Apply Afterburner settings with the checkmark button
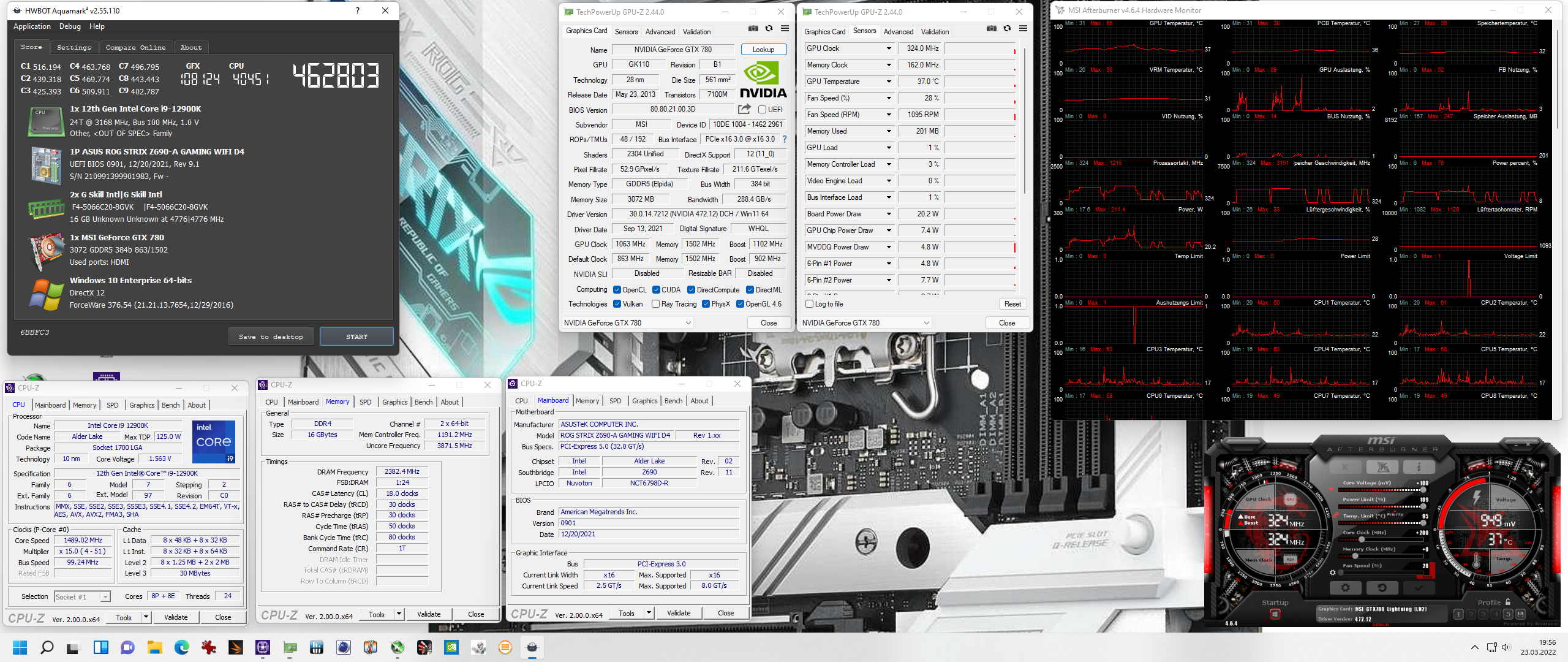Viewport: 1568px width, 662px height. pyautogui.click(x=1419, y=587)
